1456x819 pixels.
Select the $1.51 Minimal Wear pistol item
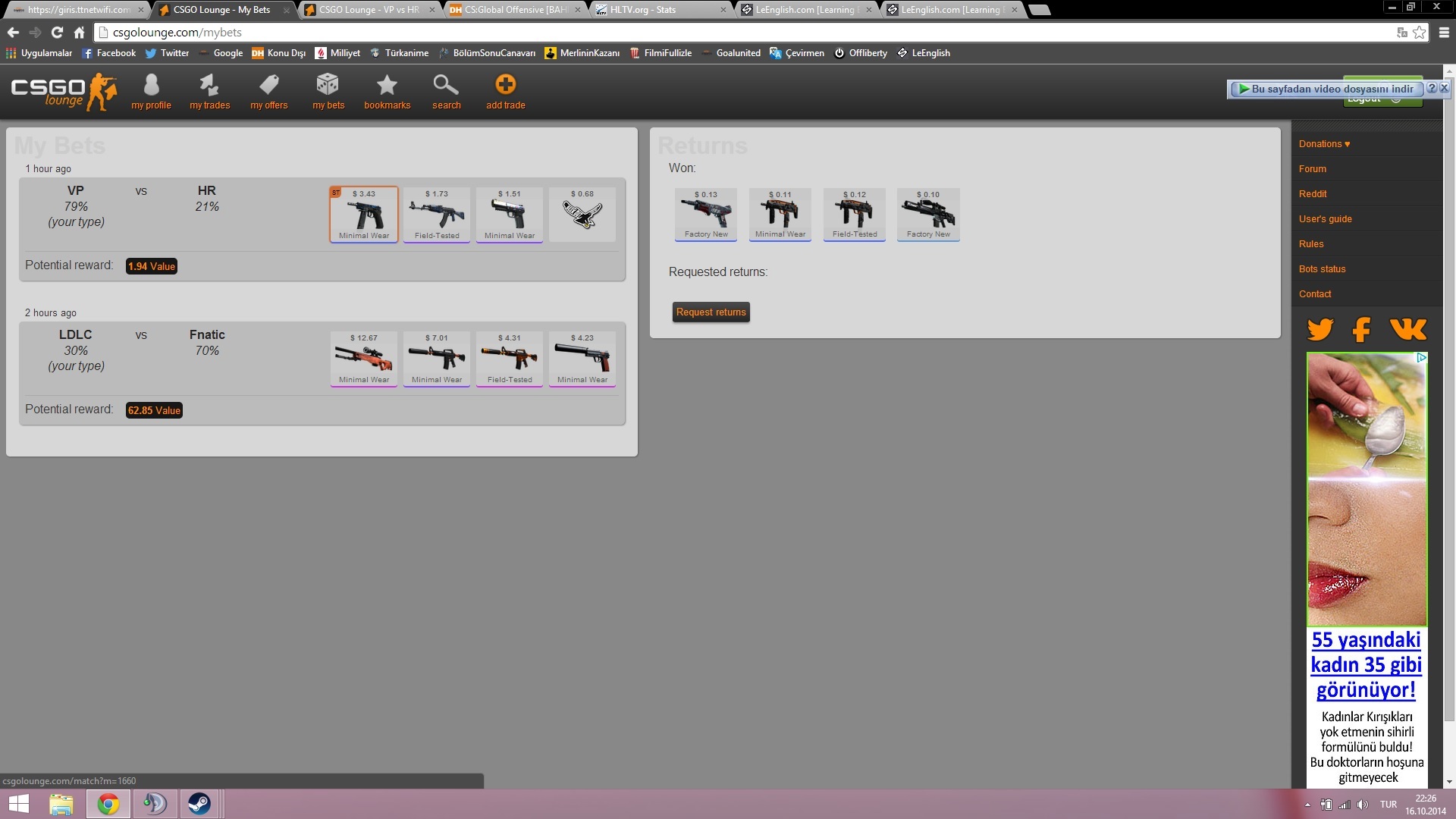pyautogui.click(x=510, y=215)
